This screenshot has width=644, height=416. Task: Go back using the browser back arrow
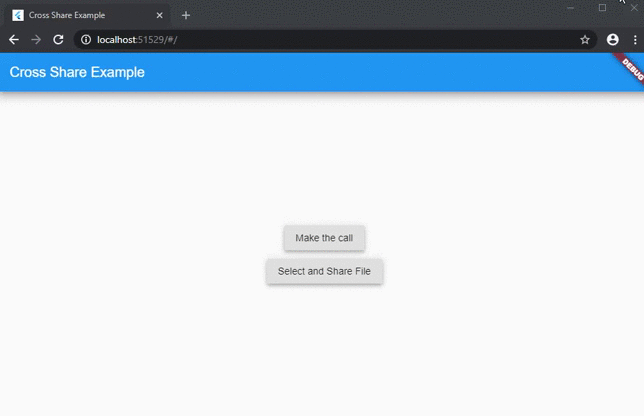pyautogui.click(x=14, y=39)
